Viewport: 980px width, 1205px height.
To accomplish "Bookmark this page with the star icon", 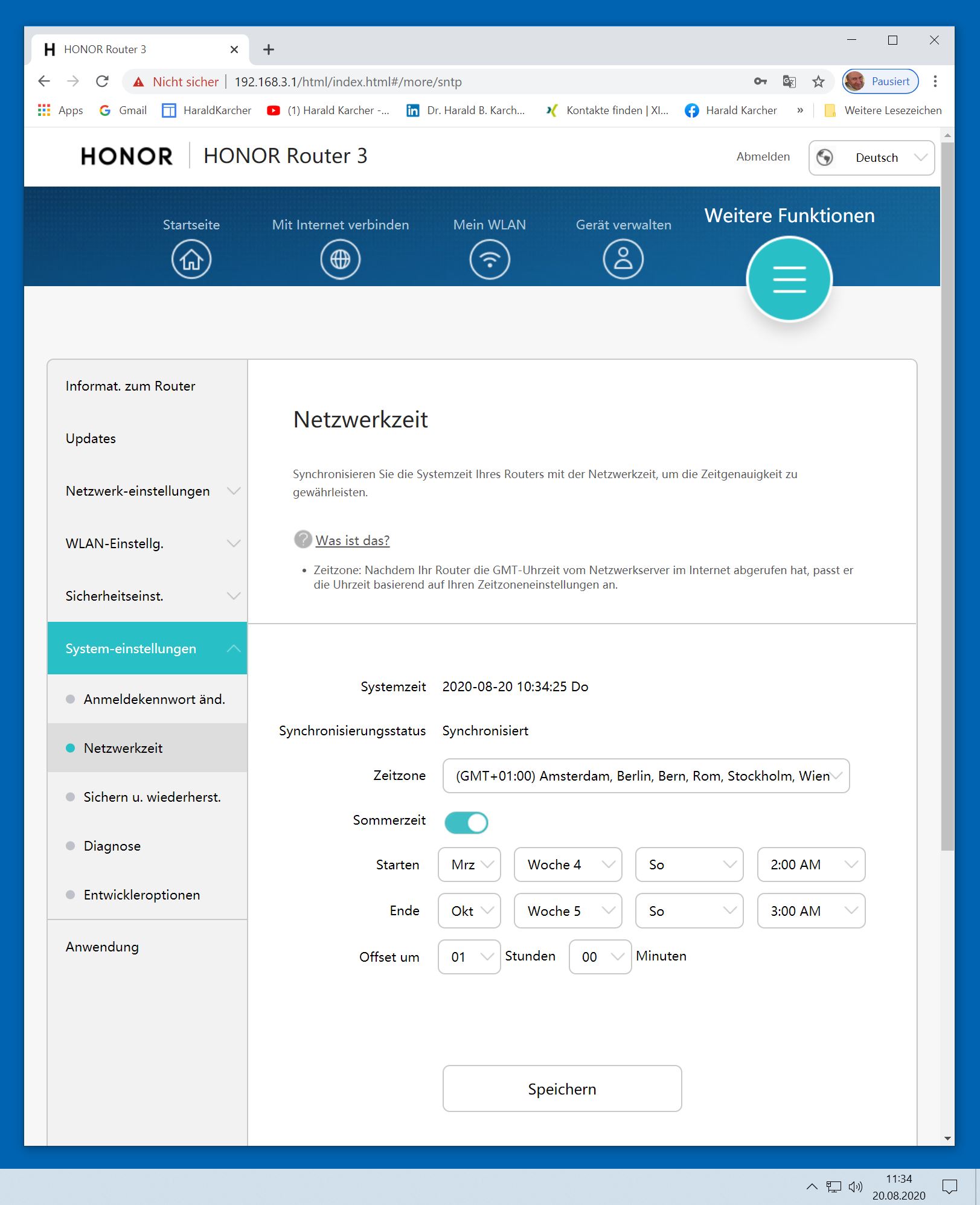I will pos(818,82).
